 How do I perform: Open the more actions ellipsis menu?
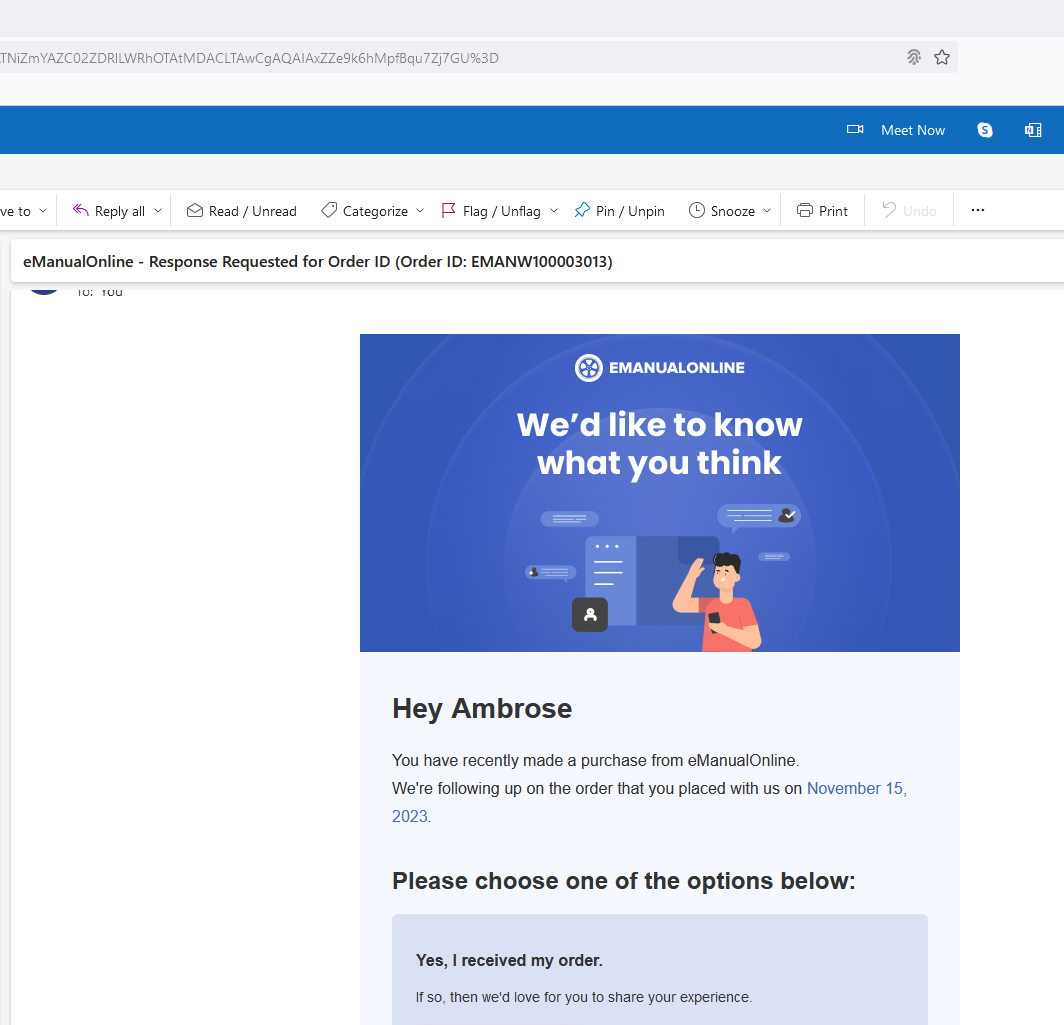[978, 211]
